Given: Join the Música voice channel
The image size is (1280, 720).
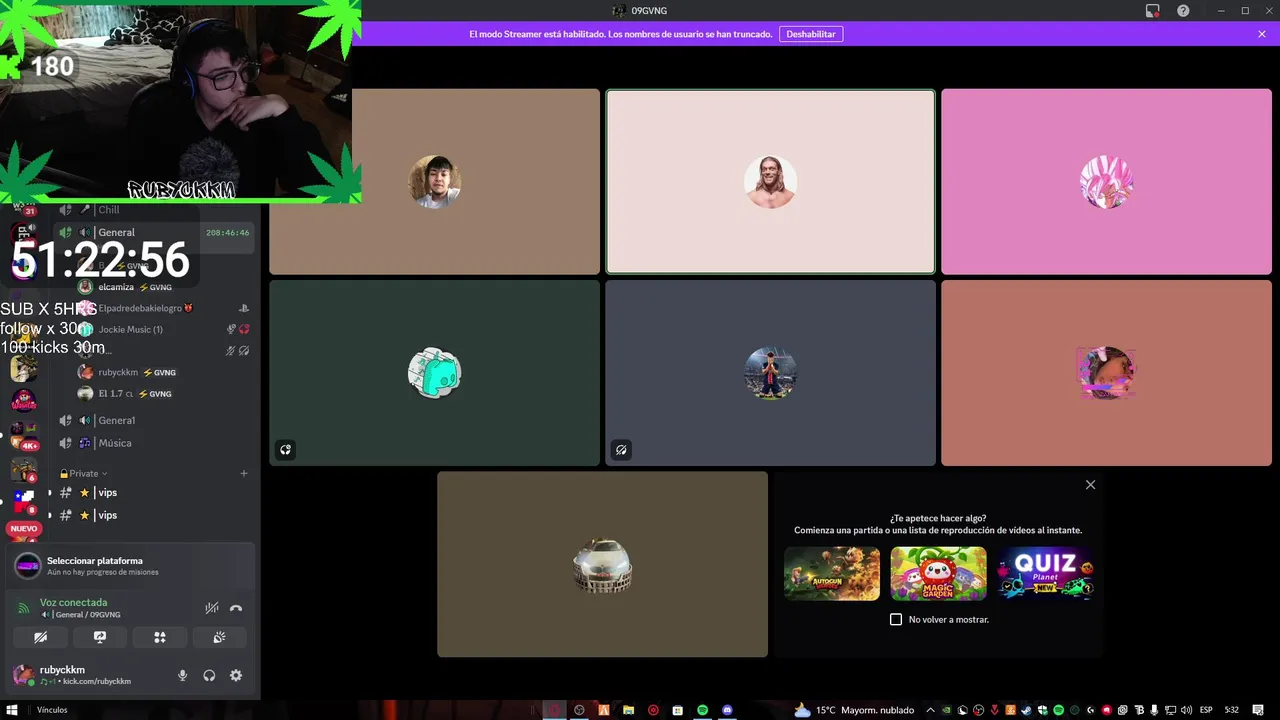Looking at the screenshot, I should coord(155,443).
